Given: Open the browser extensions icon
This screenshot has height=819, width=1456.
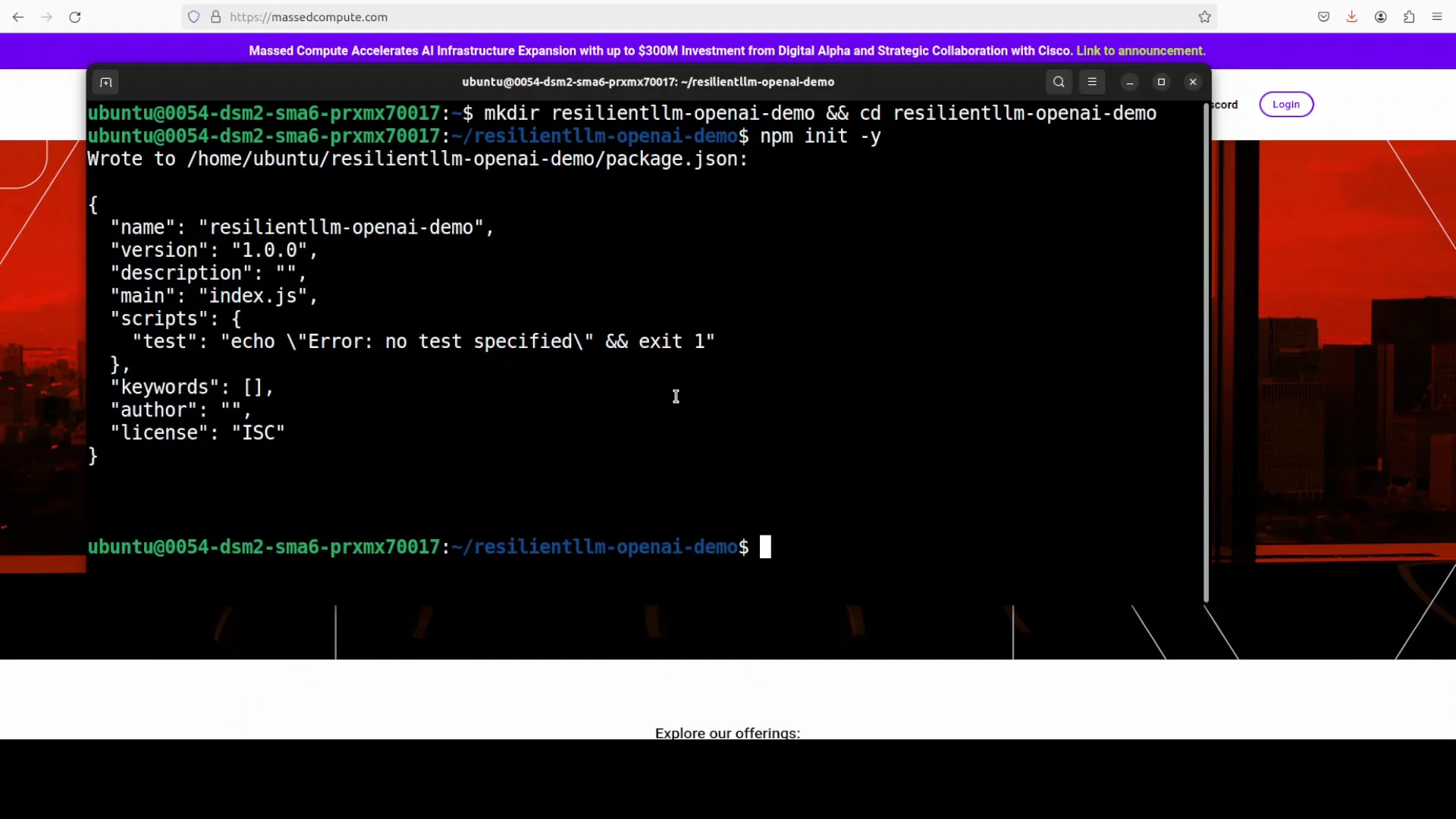Looking at the screenshot, I should coord(1409,17).
